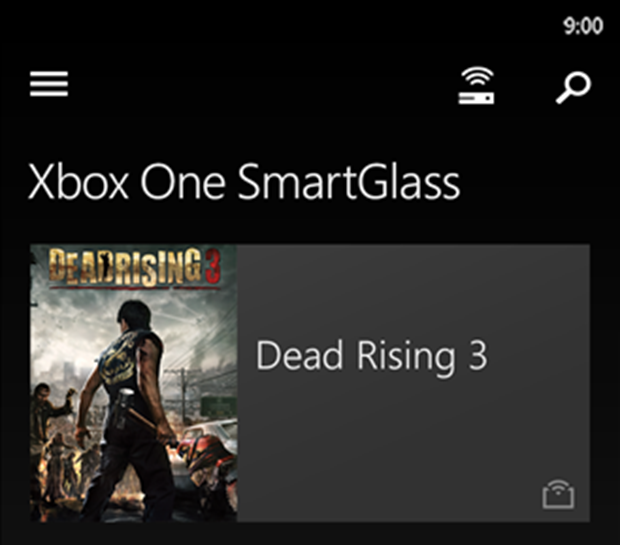Select the Dead Rising 3 cover art

[134, 383]
